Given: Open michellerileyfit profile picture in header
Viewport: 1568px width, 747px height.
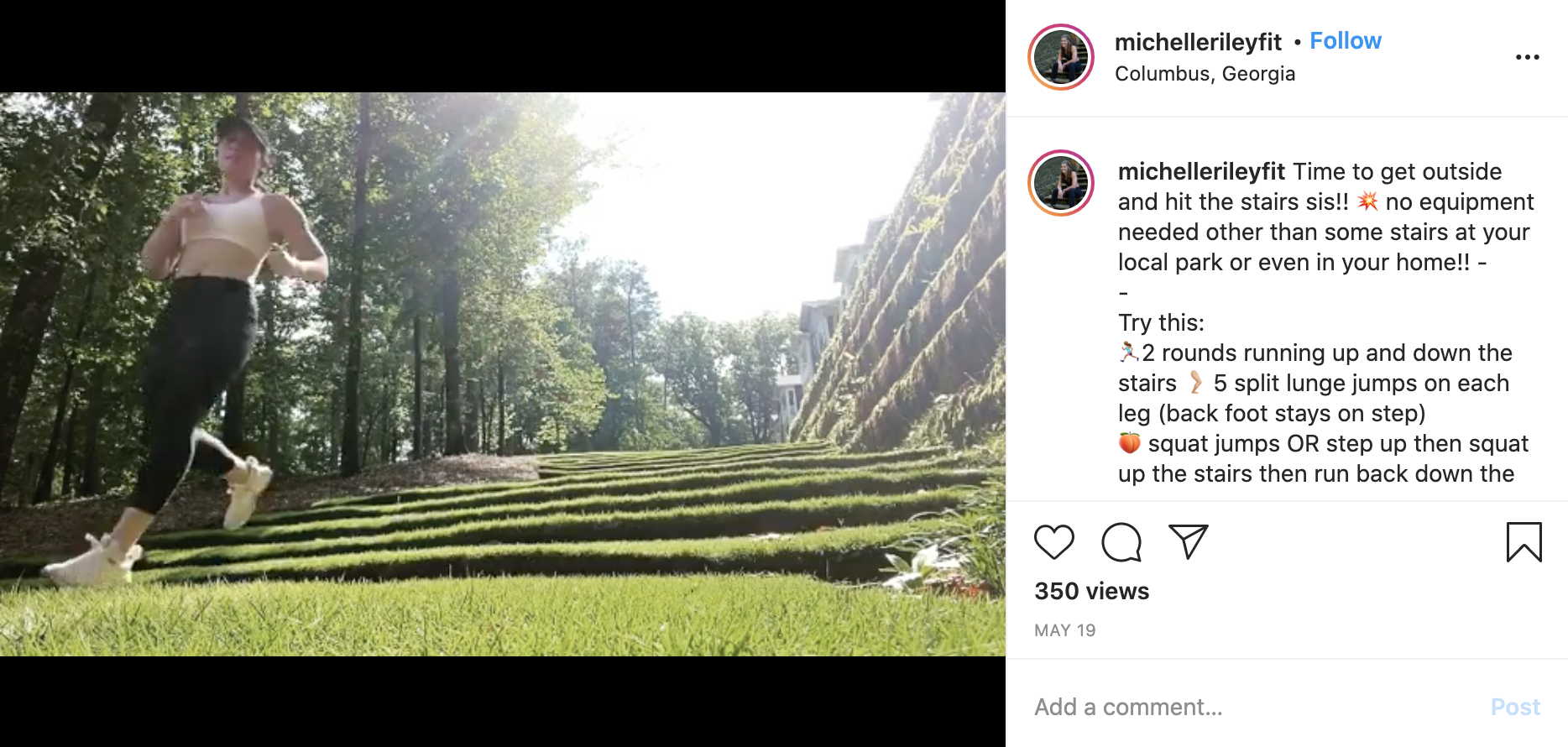Looking at the screenshot, I should click(x=1061, y=57).
